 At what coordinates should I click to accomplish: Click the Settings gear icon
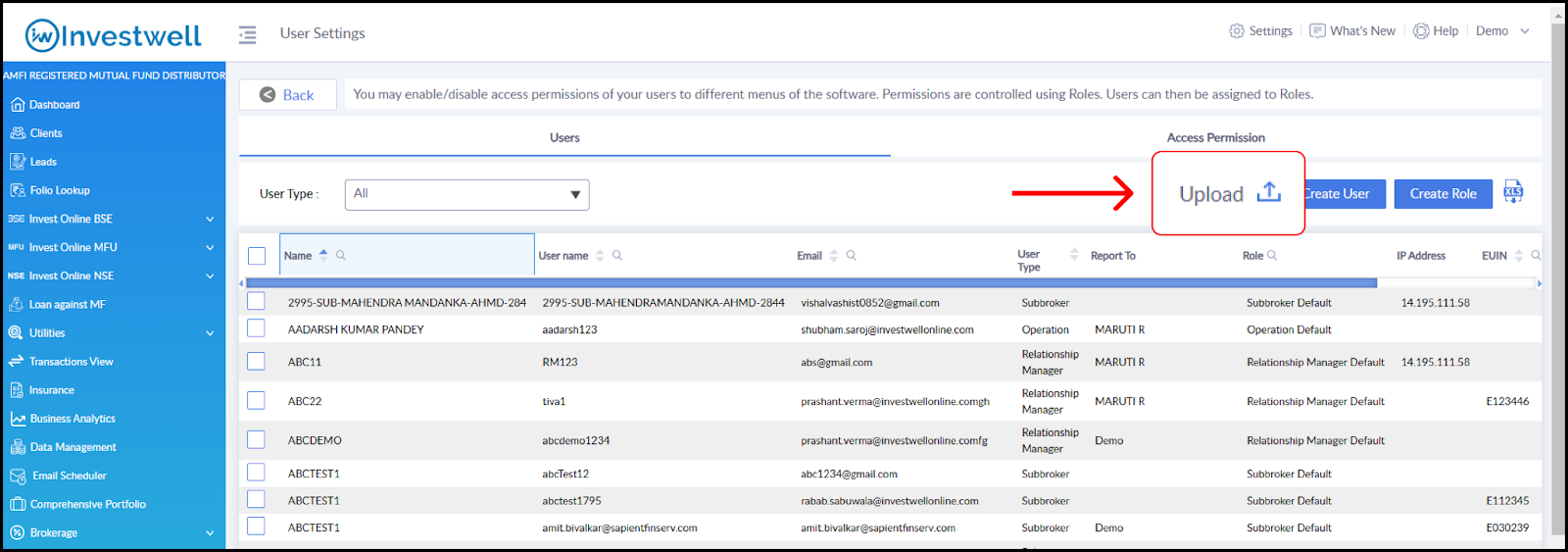[x=1237, y=31]
